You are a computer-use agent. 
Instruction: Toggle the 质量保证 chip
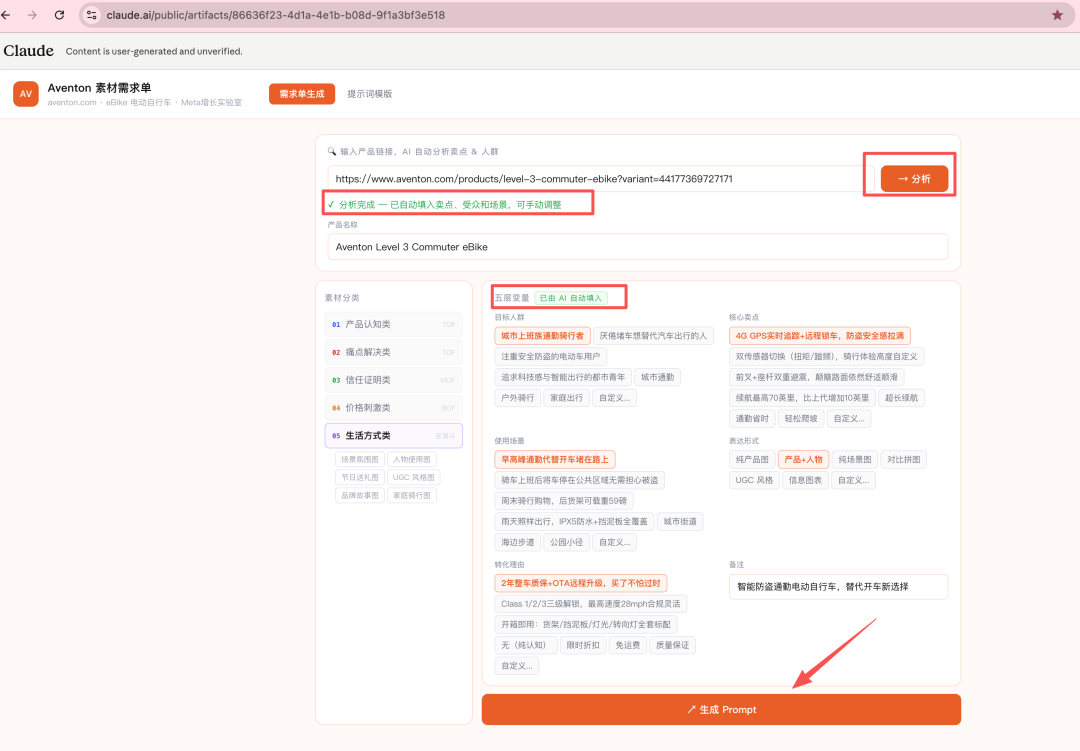point(672,646)
